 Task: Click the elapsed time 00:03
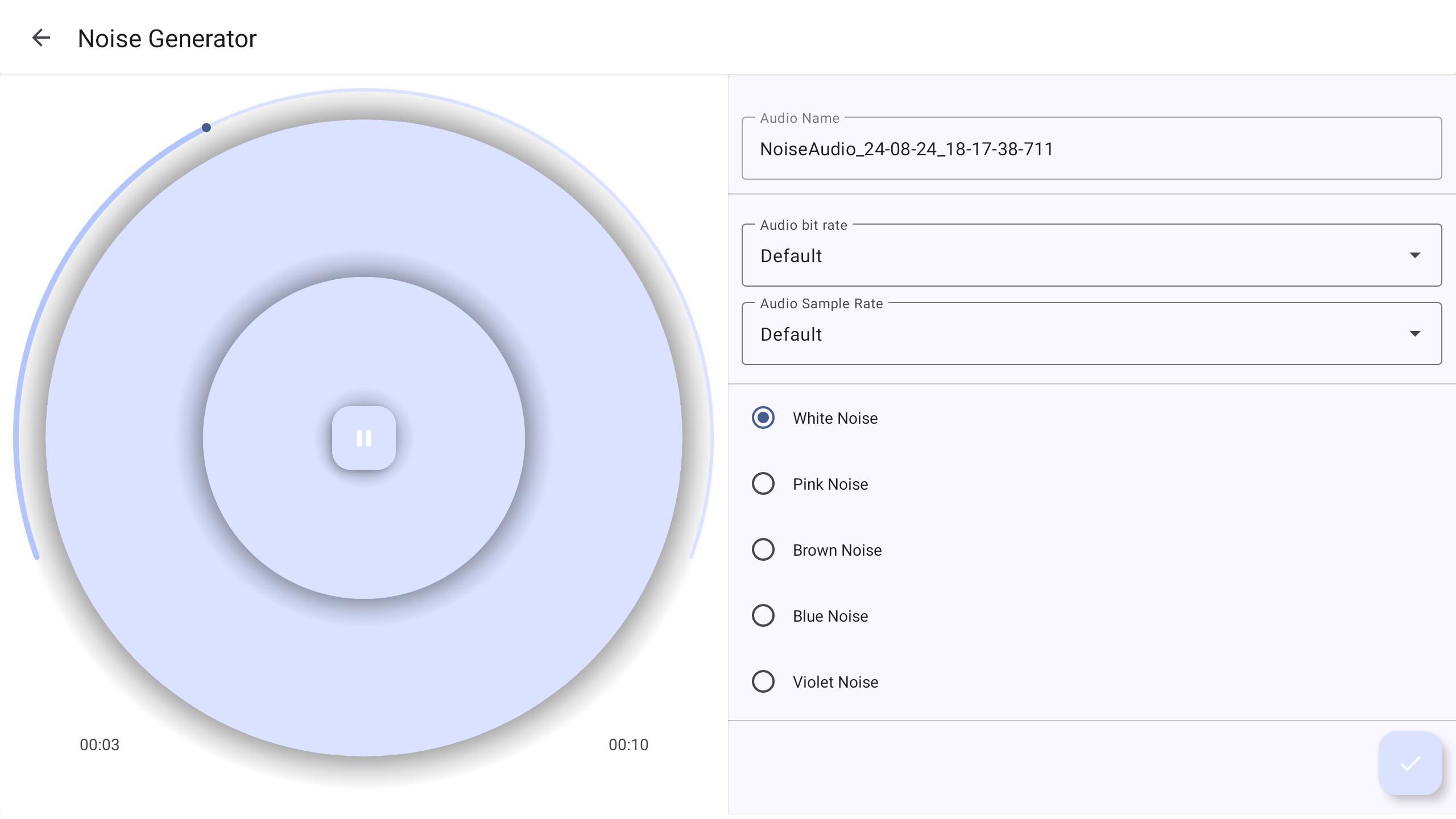100,744
